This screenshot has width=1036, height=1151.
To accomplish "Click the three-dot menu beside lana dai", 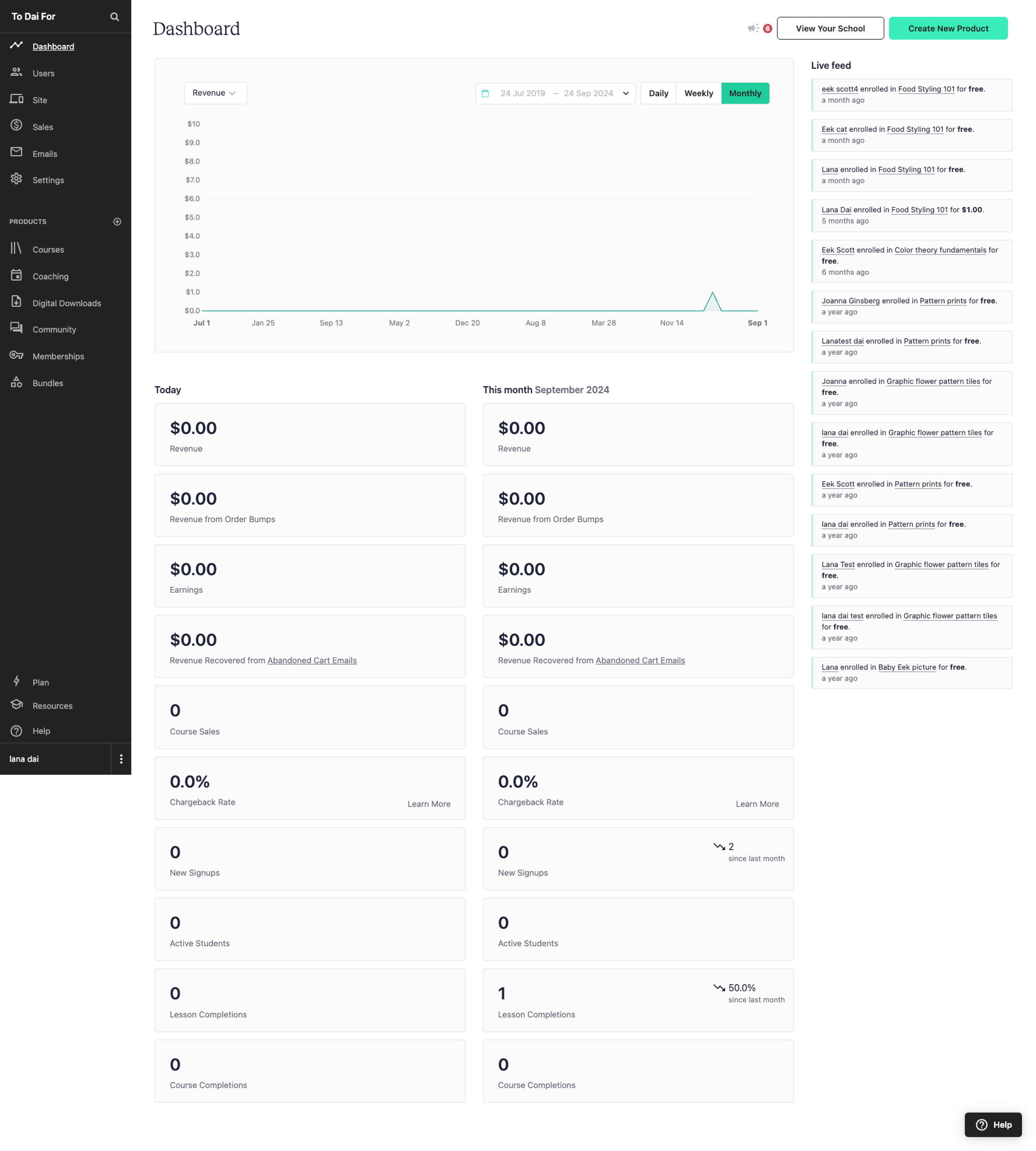I will (121, 759).
